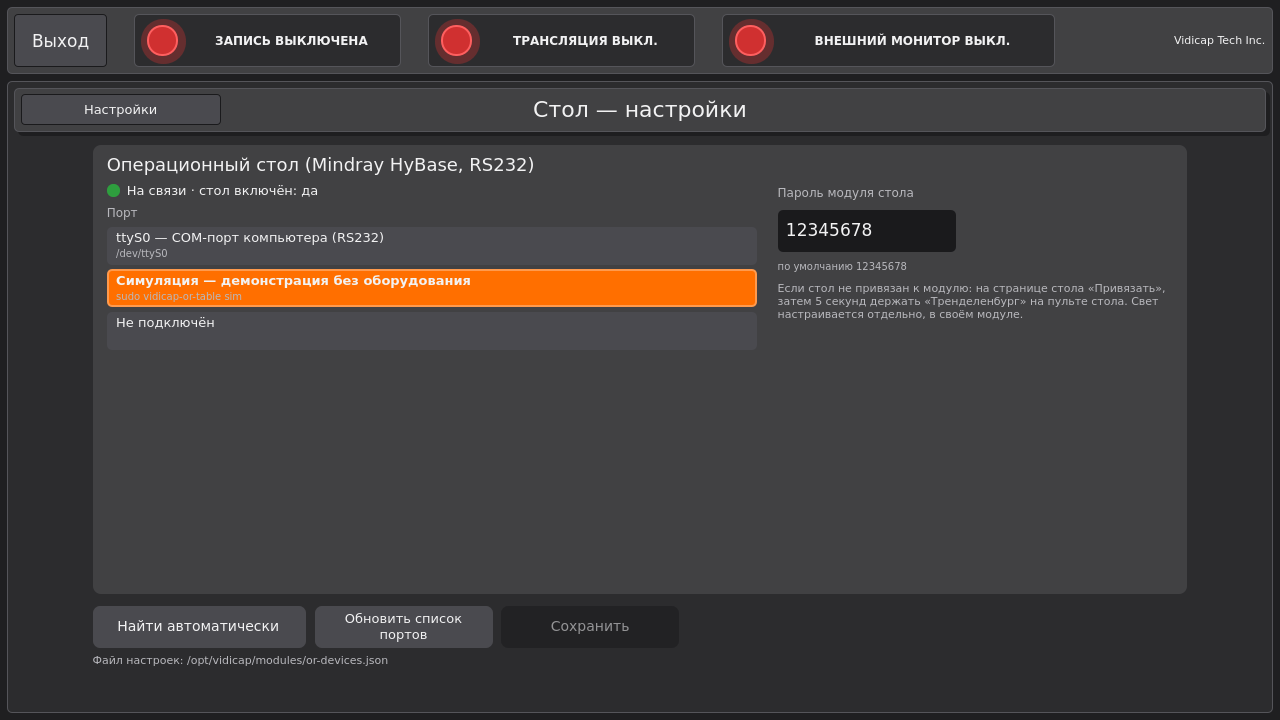Click the Порт label
The height and width of the screenshot is (720, 1280).
pos(122,213)
